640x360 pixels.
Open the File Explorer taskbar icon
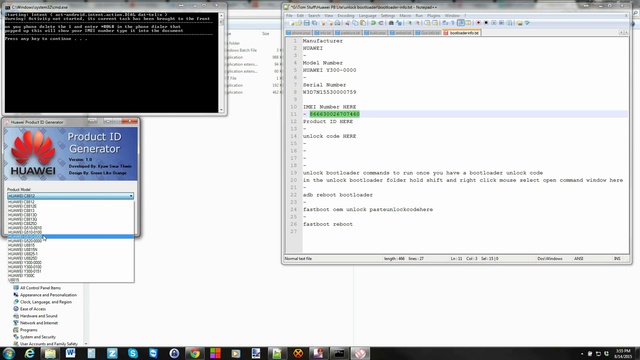[50, 353]
